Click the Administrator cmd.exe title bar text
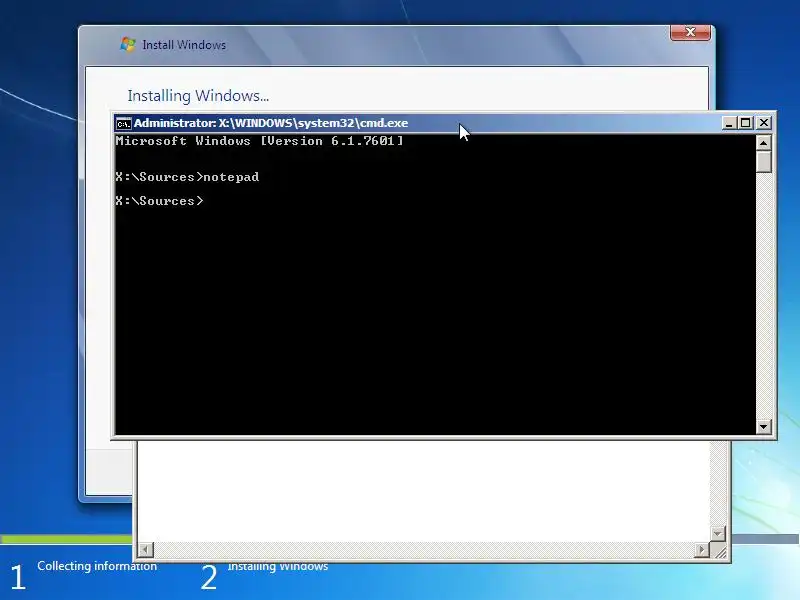800x600 pixels. point(271,123)
